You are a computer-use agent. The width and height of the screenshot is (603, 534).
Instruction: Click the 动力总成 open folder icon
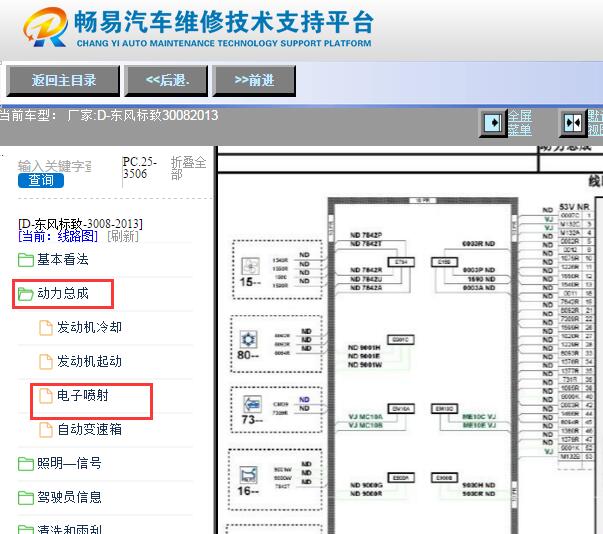(26, 294)
